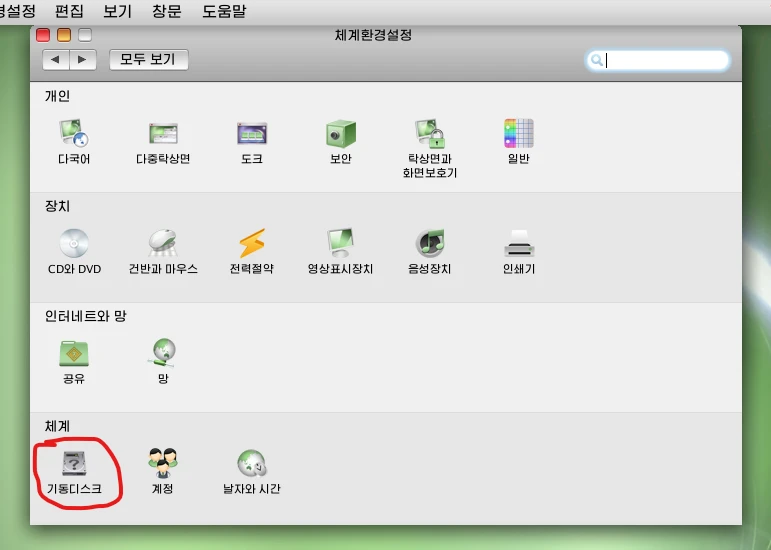Open the CD와 DVD disc icon
This screenshot has width=771, height=550.
(x=74, y=243)
